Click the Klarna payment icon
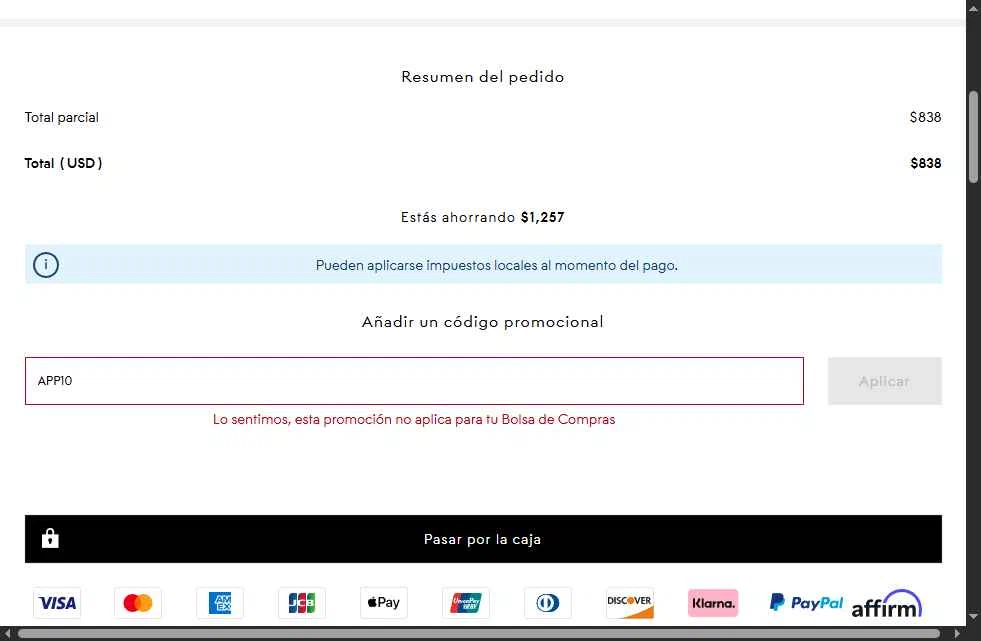981x641 pixels. [x=713, y=603]
